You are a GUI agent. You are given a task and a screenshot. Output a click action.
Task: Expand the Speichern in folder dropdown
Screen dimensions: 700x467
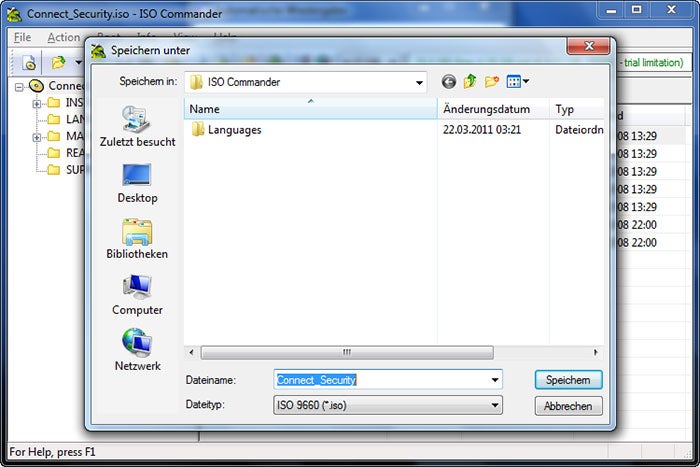[x=419, y=83]
